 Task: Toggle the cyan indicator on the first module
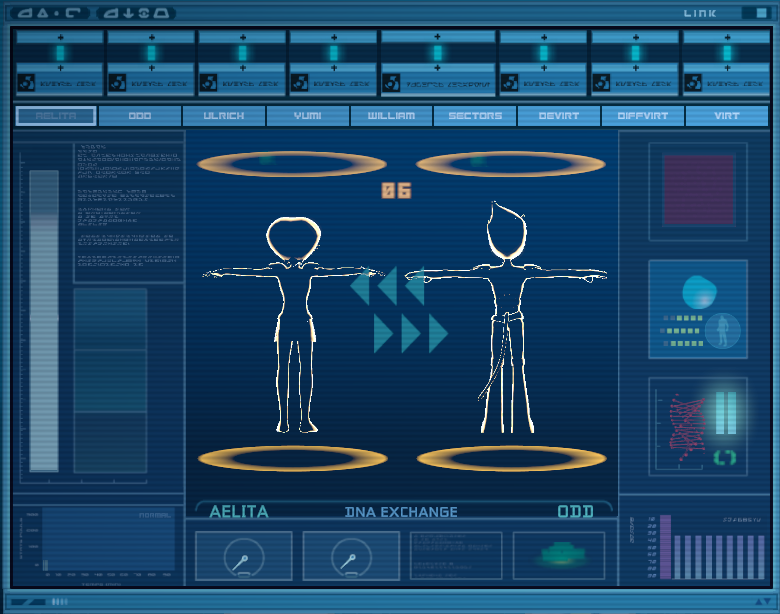pyautogui.click(x=60, y=53)
